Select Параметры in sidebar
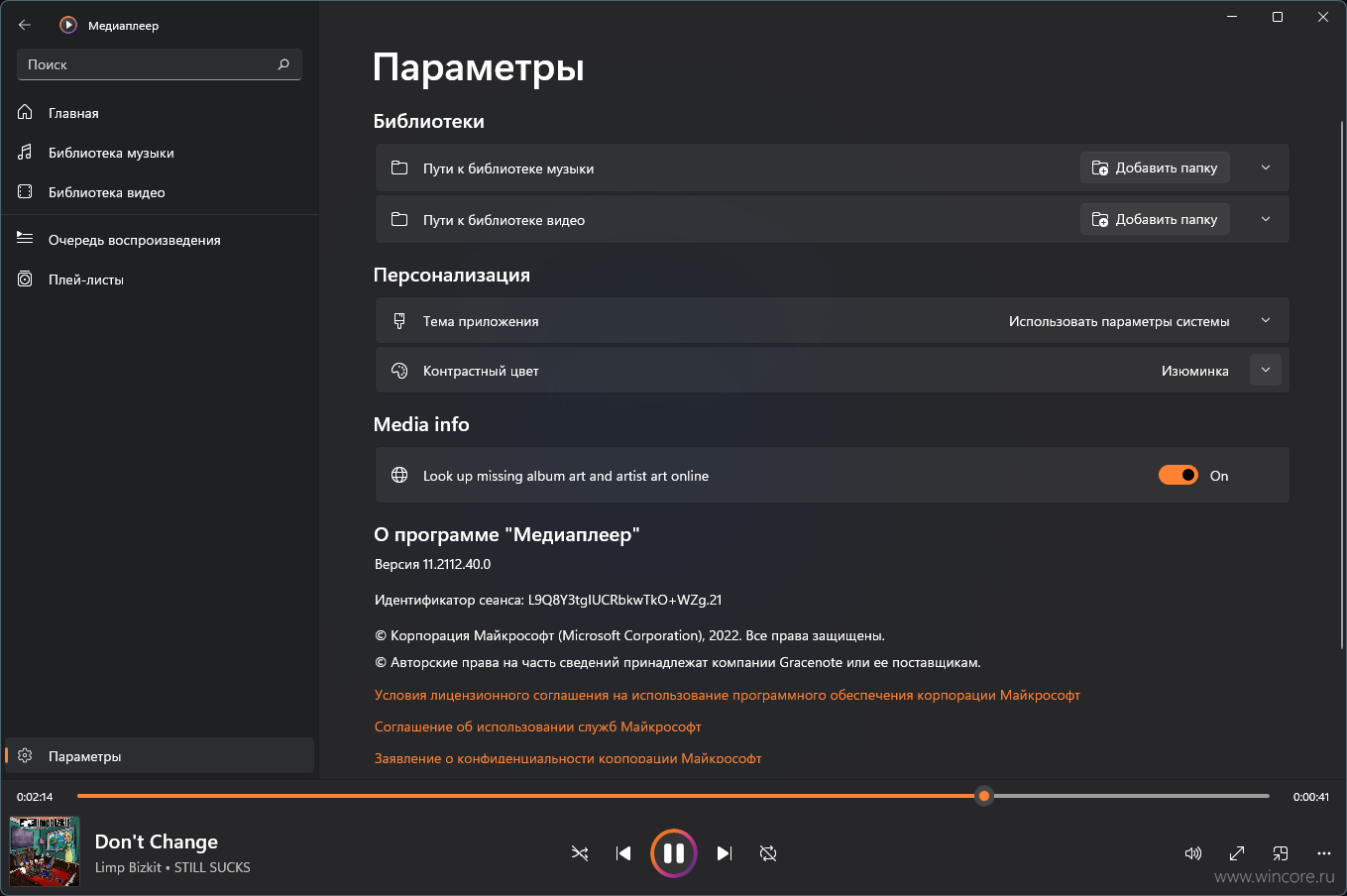The image size is (1347, 896). 160,755
